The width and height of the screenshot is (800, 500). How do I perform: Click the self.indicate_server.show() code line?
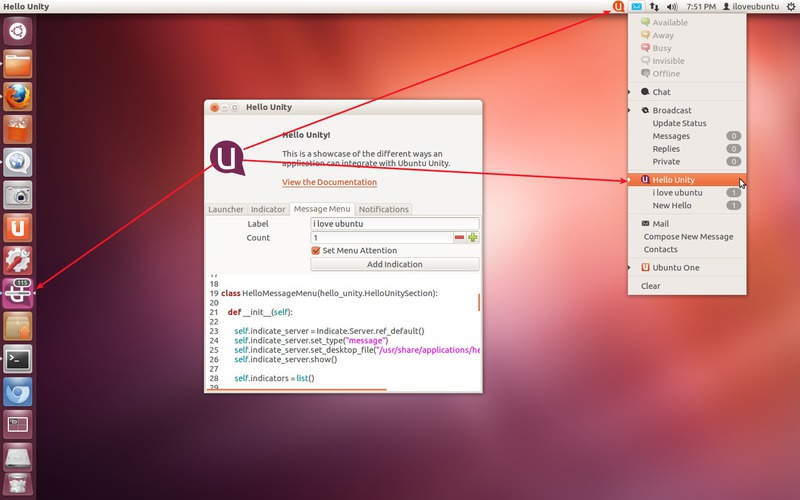click(286, 359)
